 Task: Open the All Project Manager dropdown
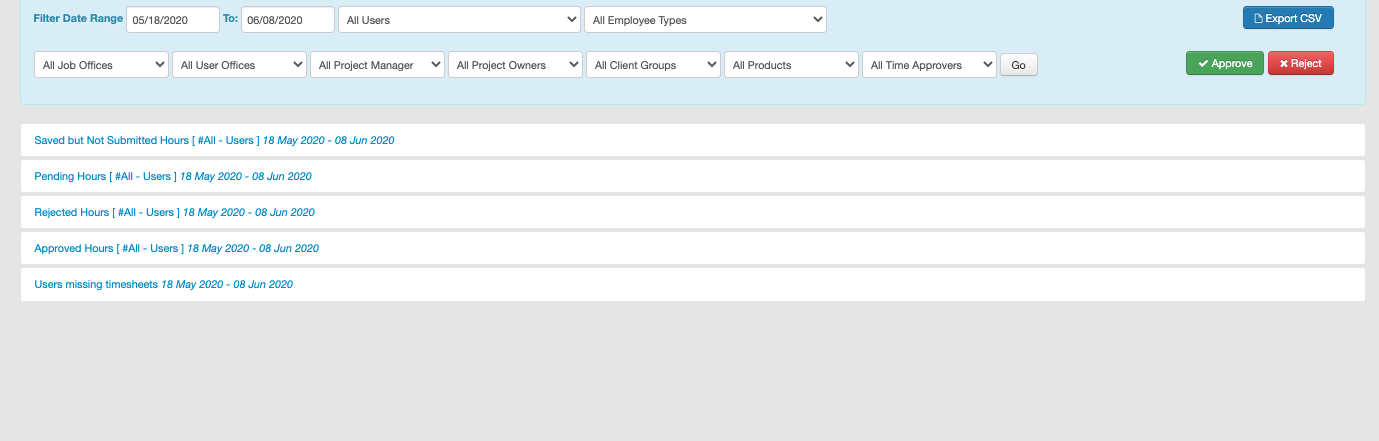coord(377,65)
